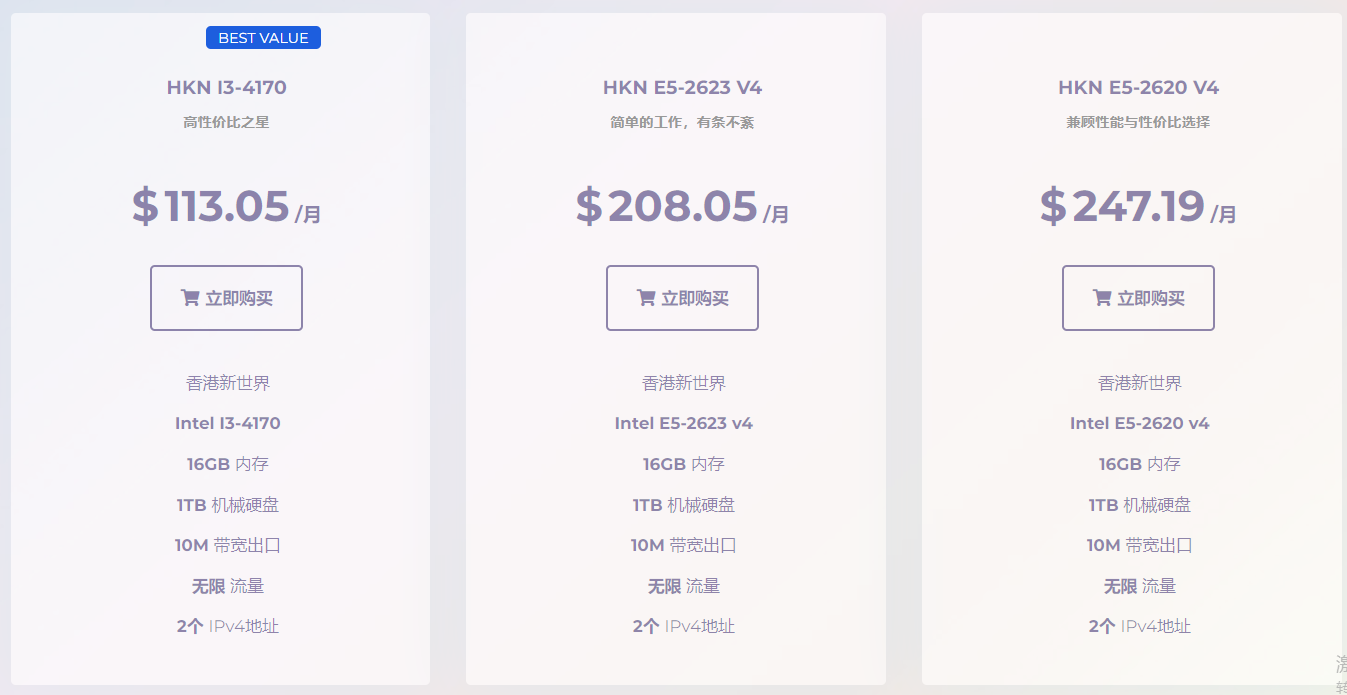Click the $247.19 monthly price

click(x=1139, y=207)
